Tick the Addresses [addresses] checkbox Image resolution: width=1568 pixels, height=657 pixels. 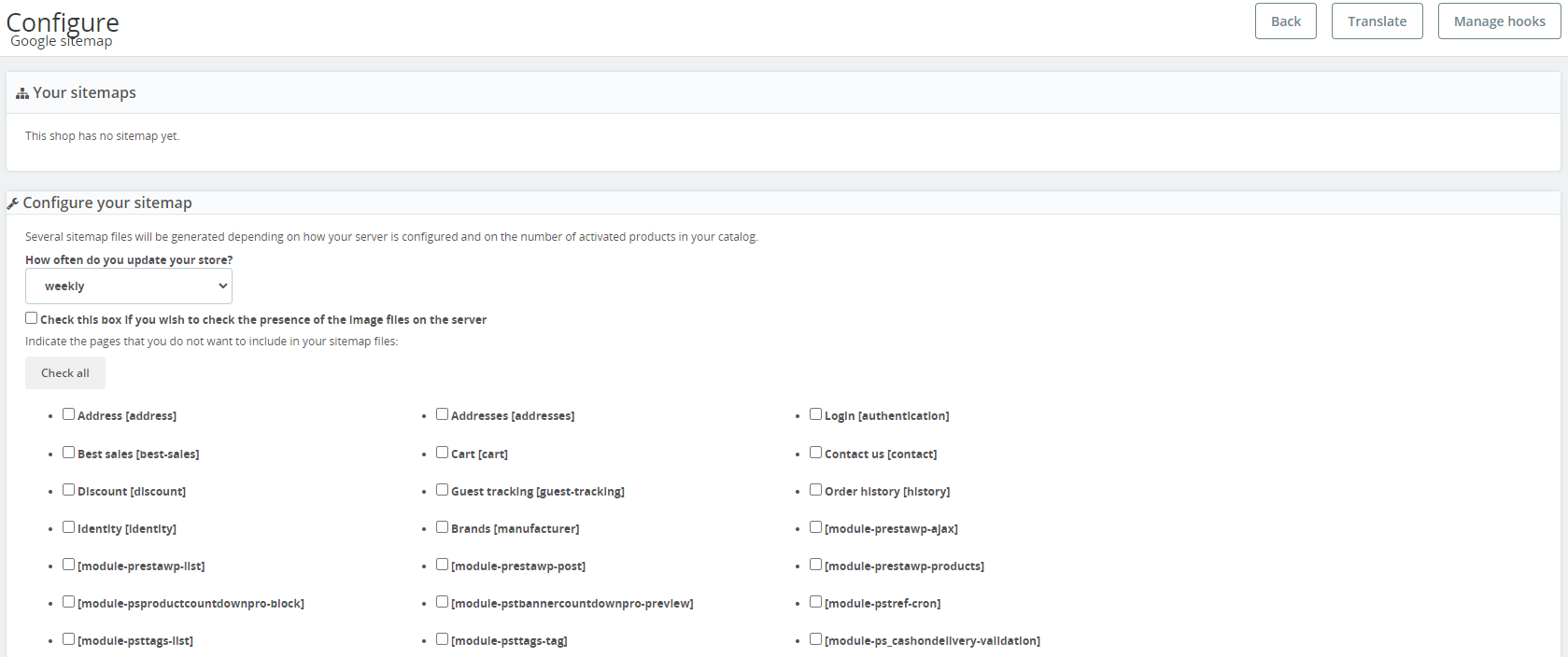[443, 414]
